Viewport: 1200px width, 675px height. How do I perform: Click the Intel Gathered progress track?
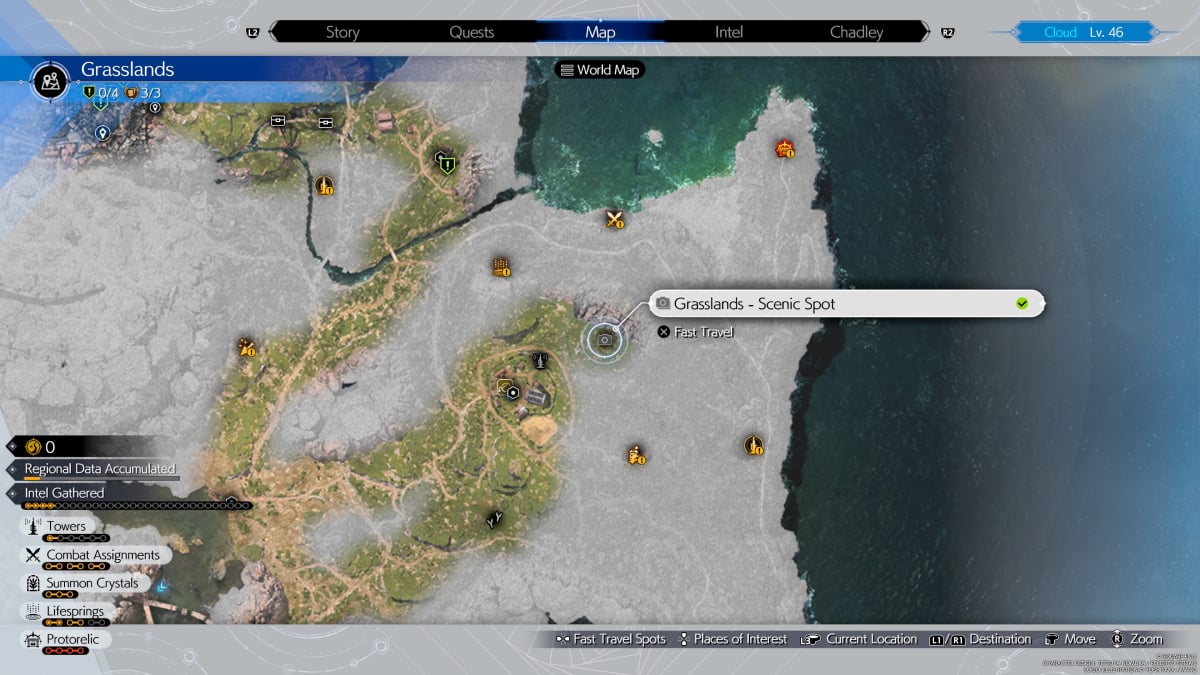(x=130, y=506)
